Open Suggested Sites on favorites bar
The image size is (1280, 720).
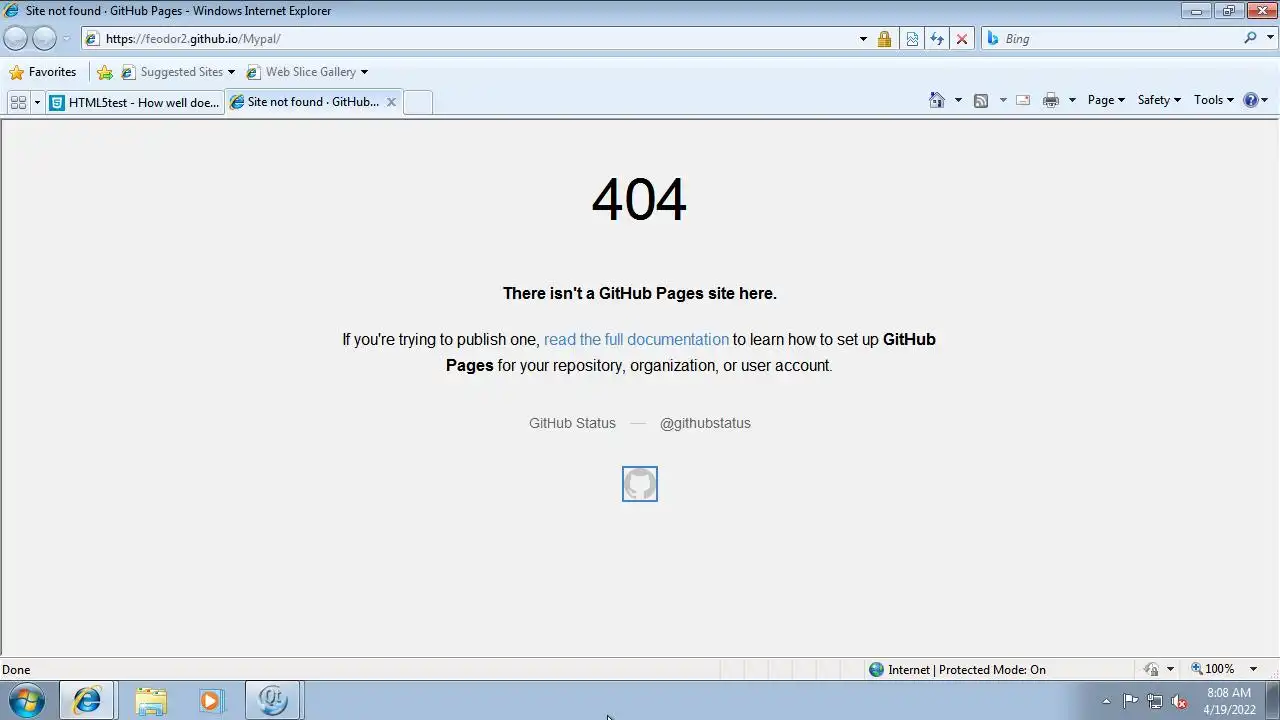point(178,72)
